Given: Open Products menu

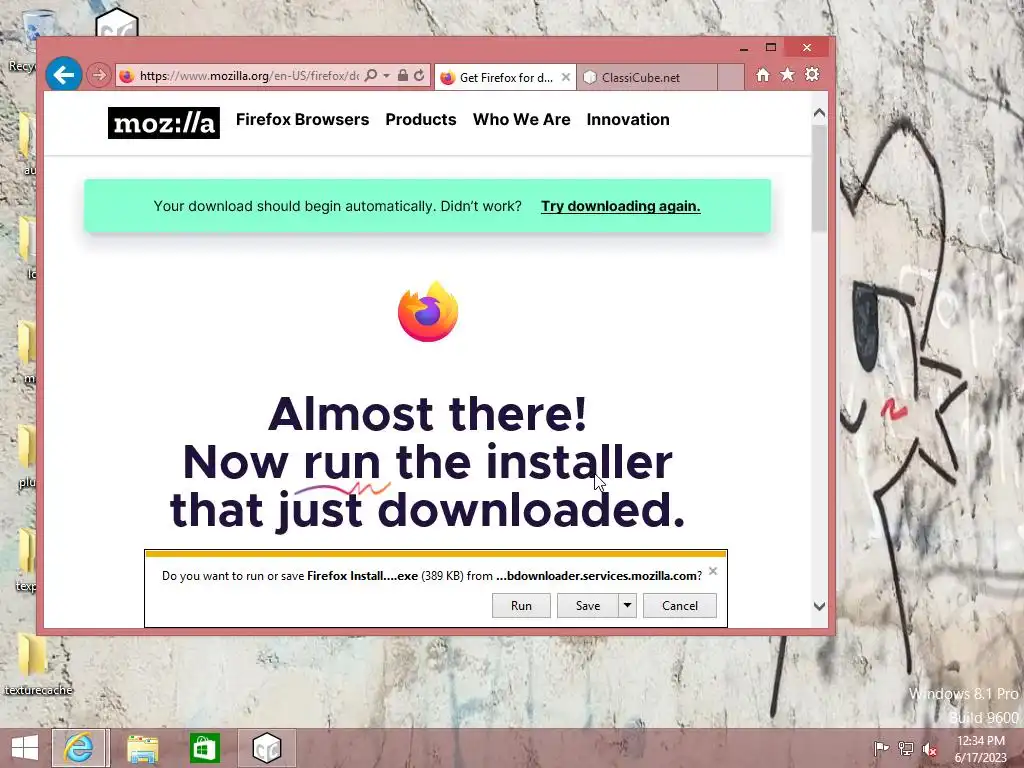Looking at the screenshot, I should point(421,120).
